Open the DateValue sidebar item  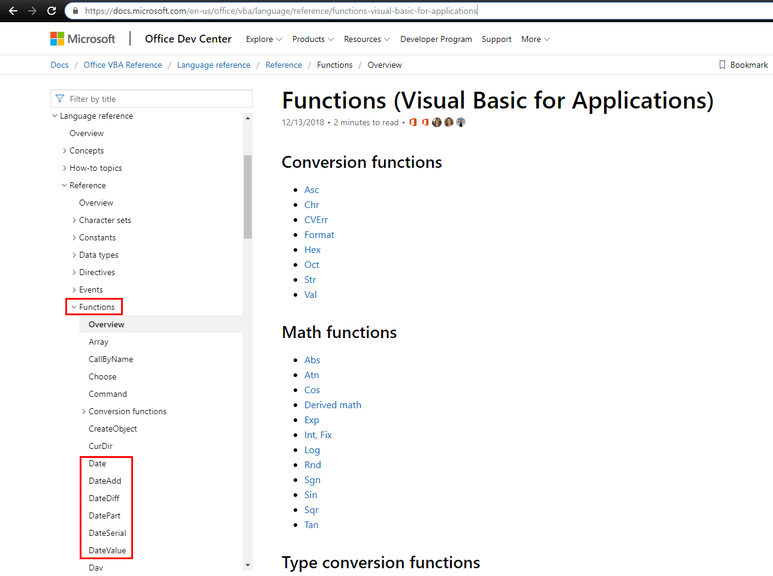tap(107, 550)
